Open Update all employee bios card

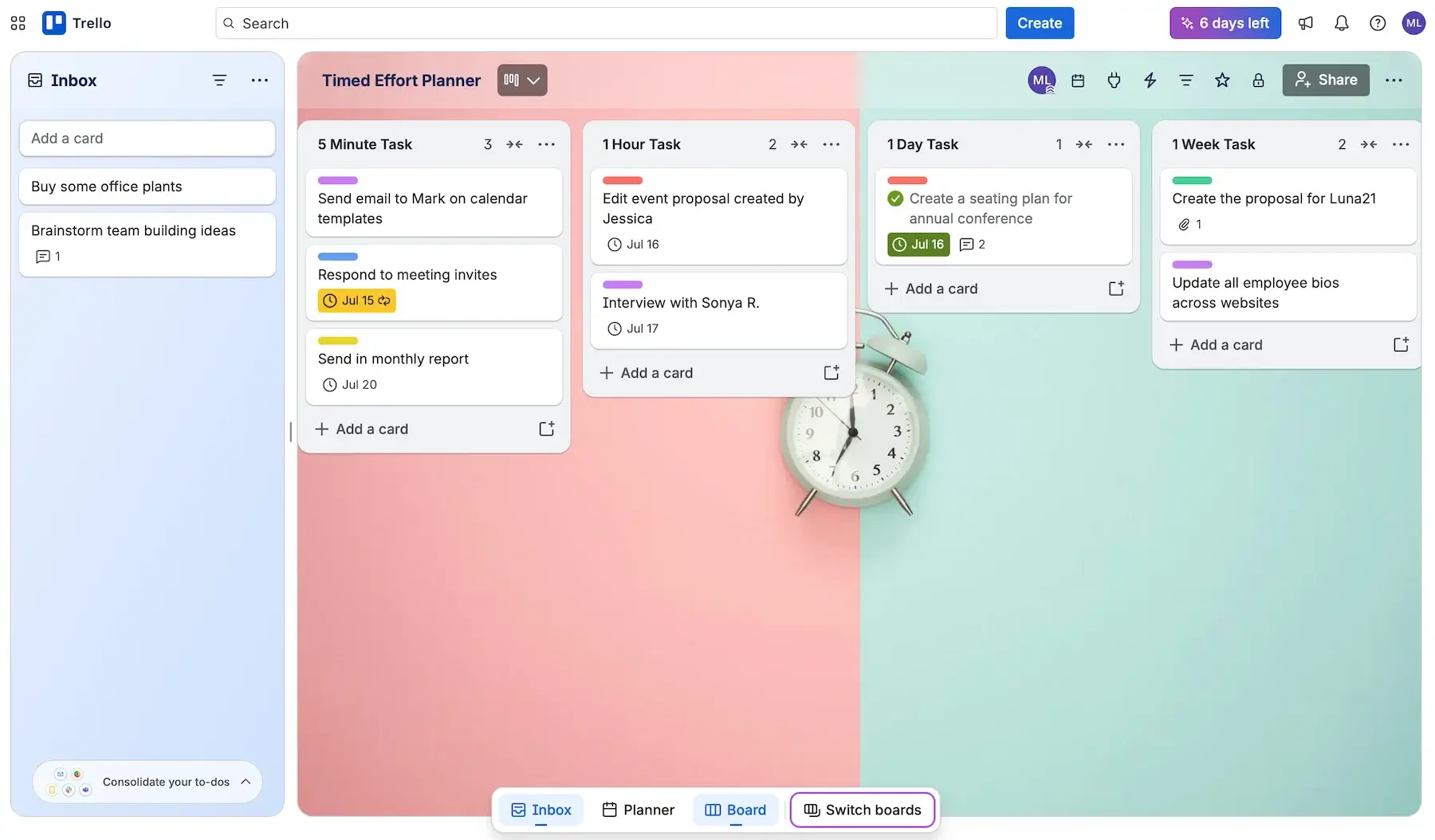(x=1288, y=287)
